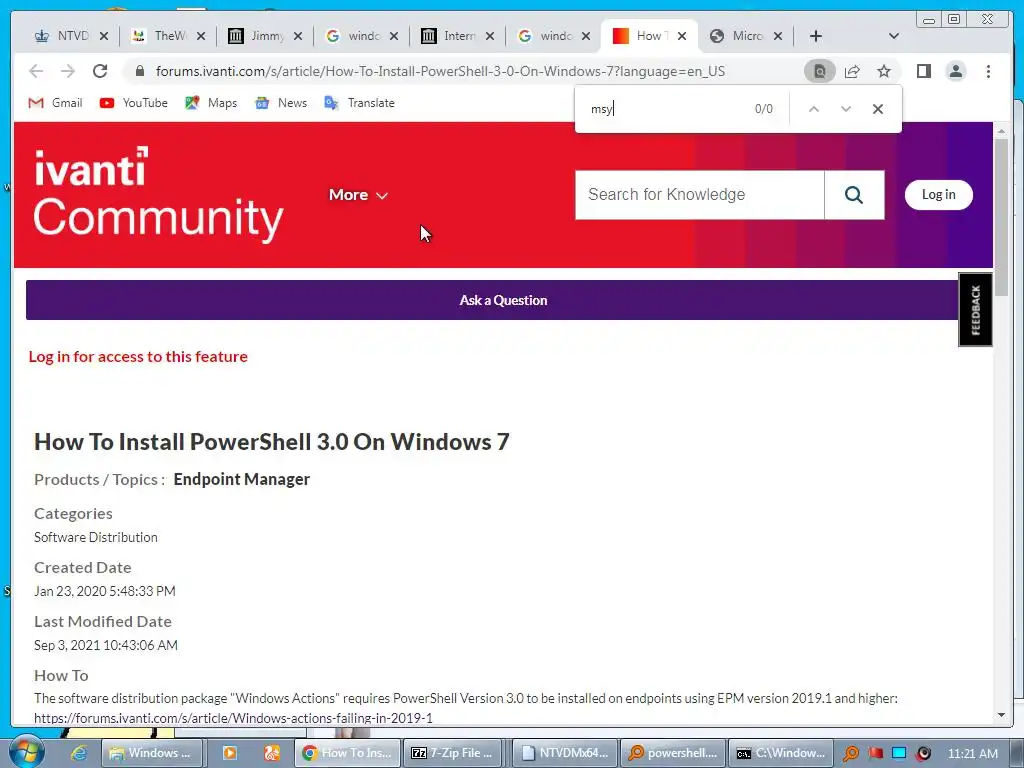Click the Search for Knowledge input field
The height and width of the screenshot is (768, 1024).
coord(699,195)
